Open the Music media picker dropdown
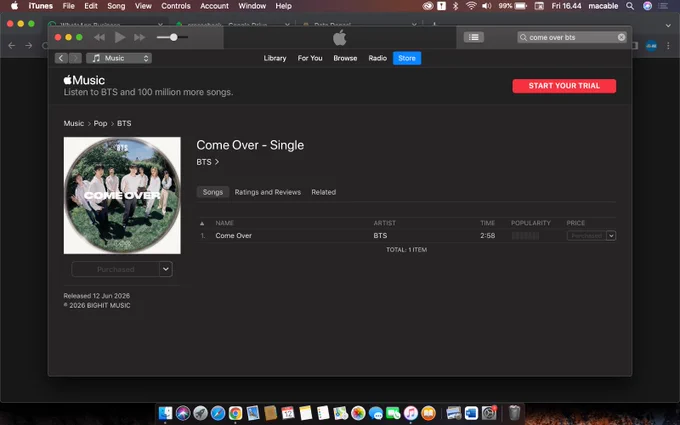 (x=119, y=58)
